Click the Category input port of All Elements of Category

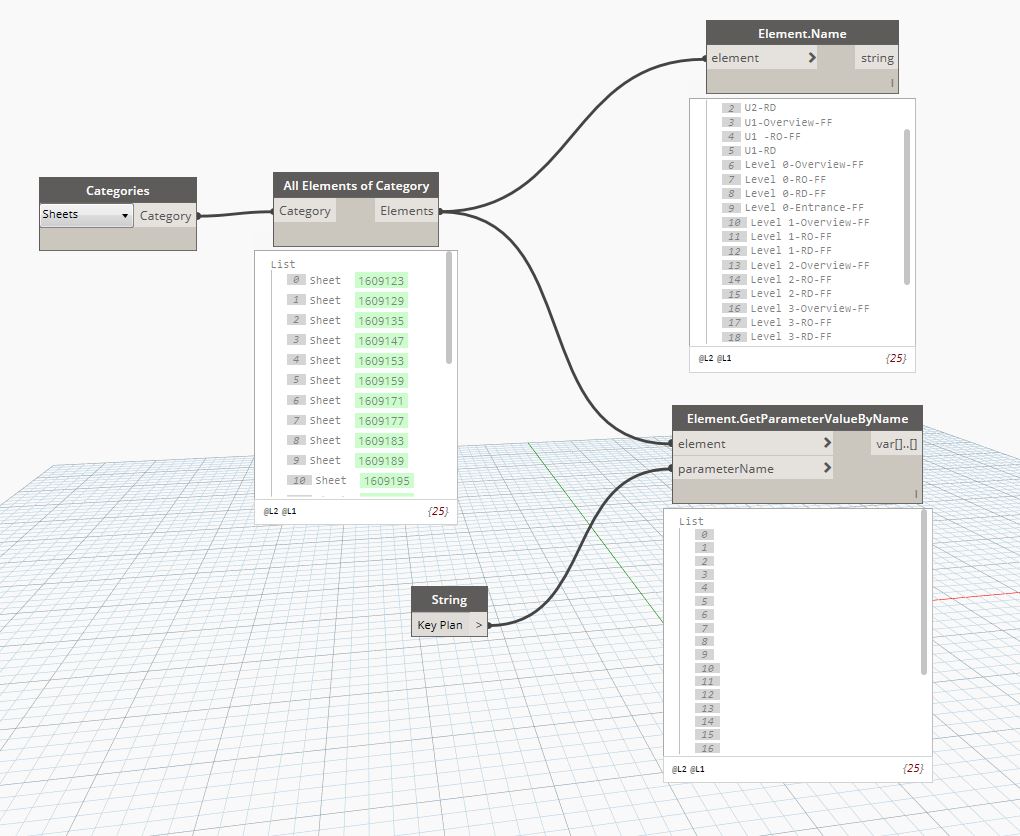[x=305, y=210]
